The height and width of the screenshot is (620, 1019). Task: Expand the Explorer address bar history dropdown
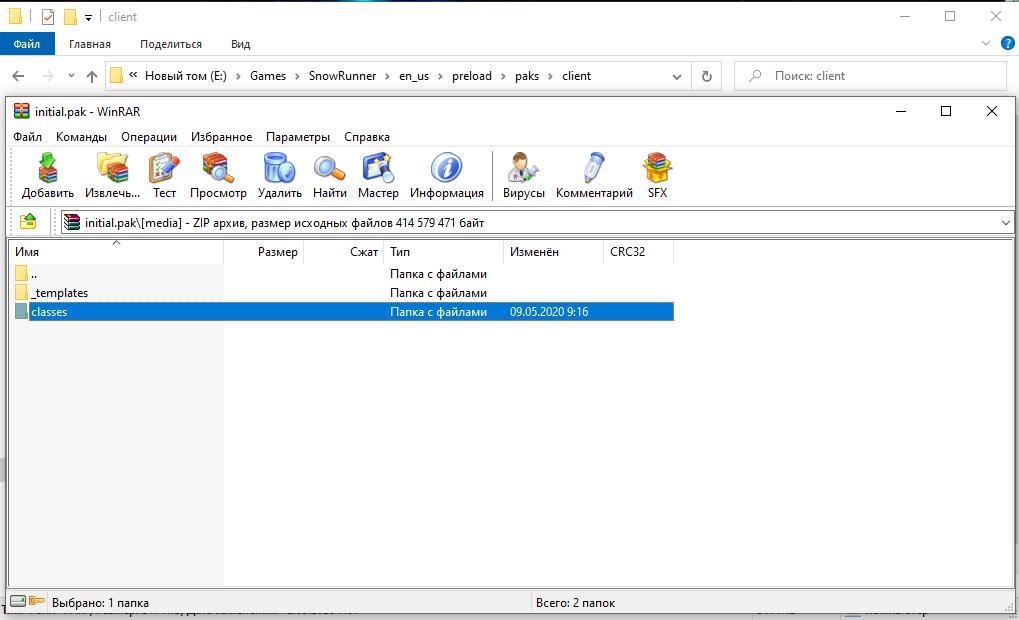[x=677, y=76]
